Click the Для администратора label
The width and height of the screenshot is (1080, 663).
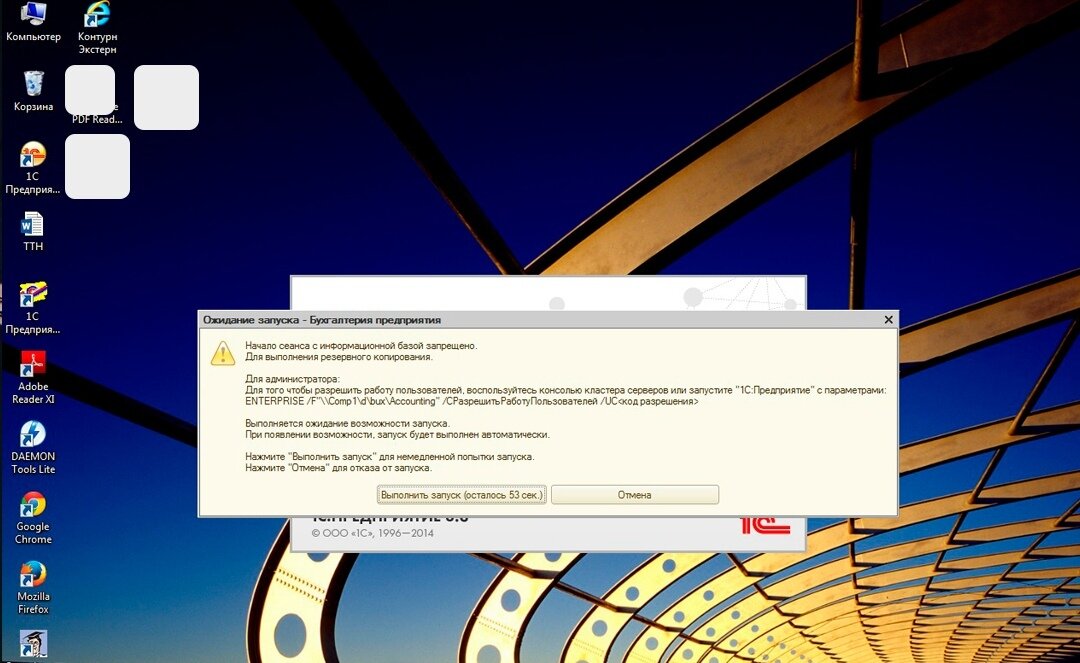(x=292, y=379)
